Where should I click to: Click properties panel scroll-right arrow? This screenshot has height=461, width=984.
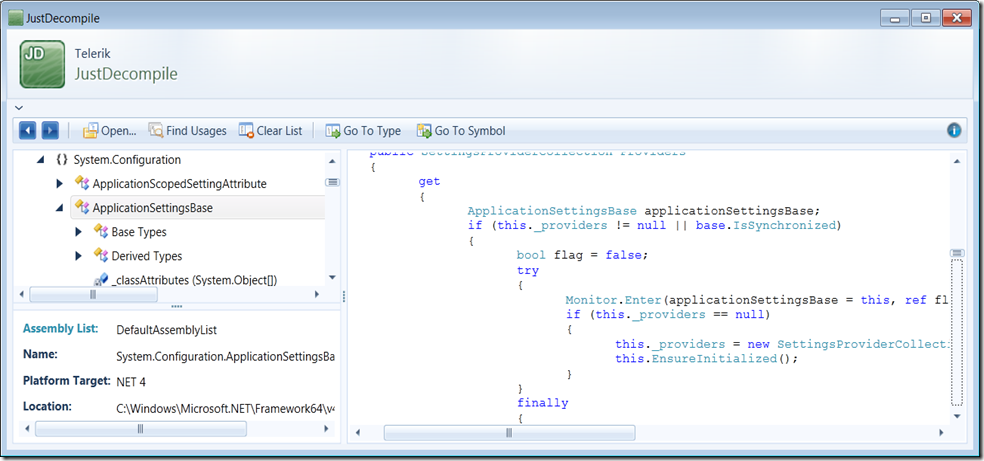coord(326,429)
